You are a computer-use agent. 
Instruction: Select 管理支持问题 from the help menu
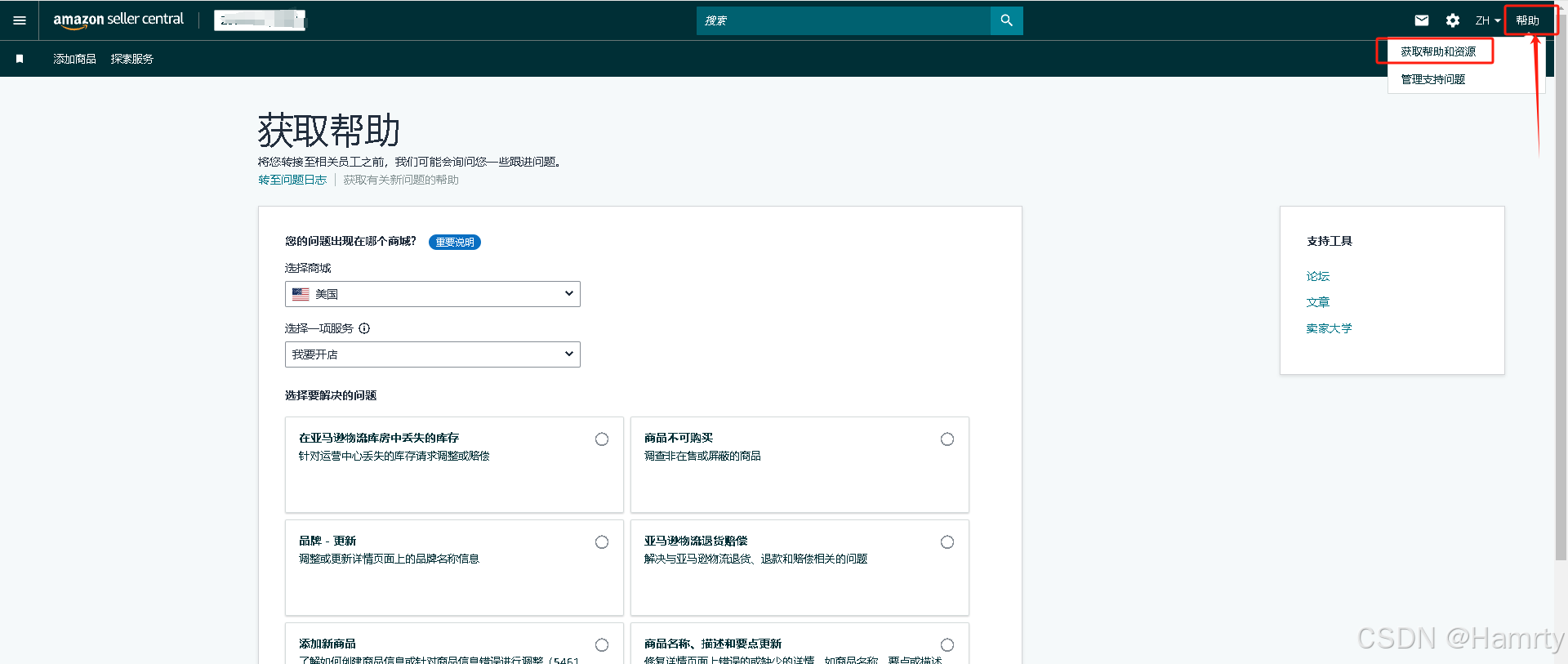pyautogui.click(x=1433, y=79)
